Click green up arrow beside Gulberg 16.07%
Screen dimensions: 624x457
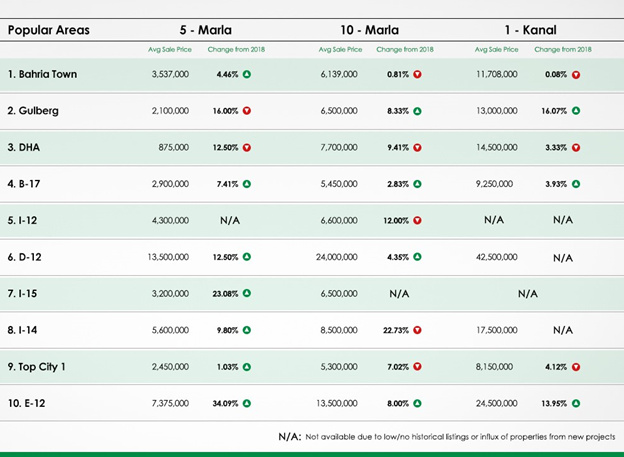576,111
